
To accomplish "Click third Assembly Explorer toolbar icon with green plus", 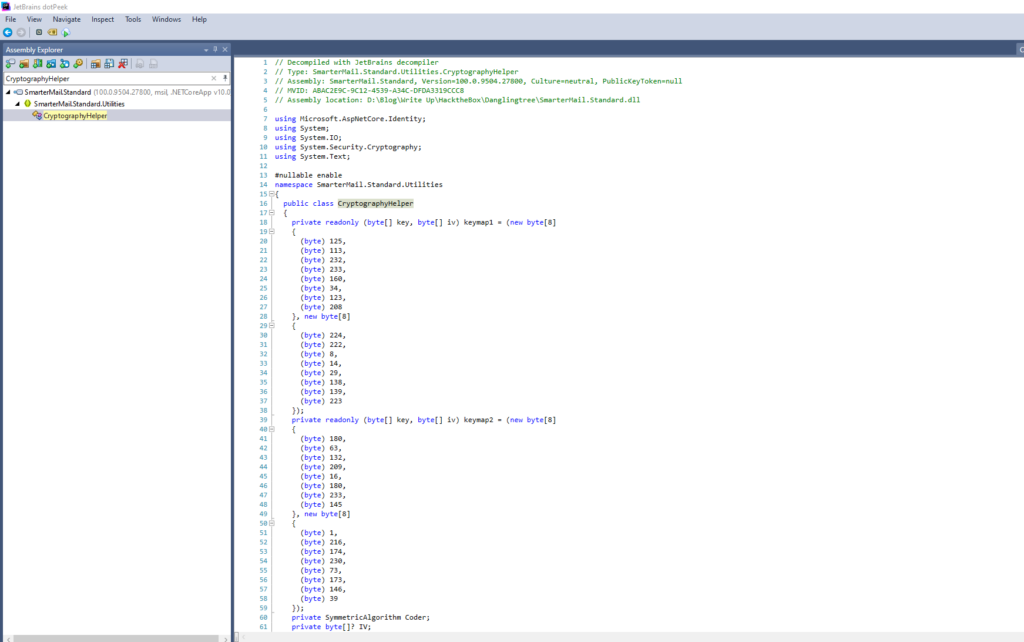I will coord(38,63).
